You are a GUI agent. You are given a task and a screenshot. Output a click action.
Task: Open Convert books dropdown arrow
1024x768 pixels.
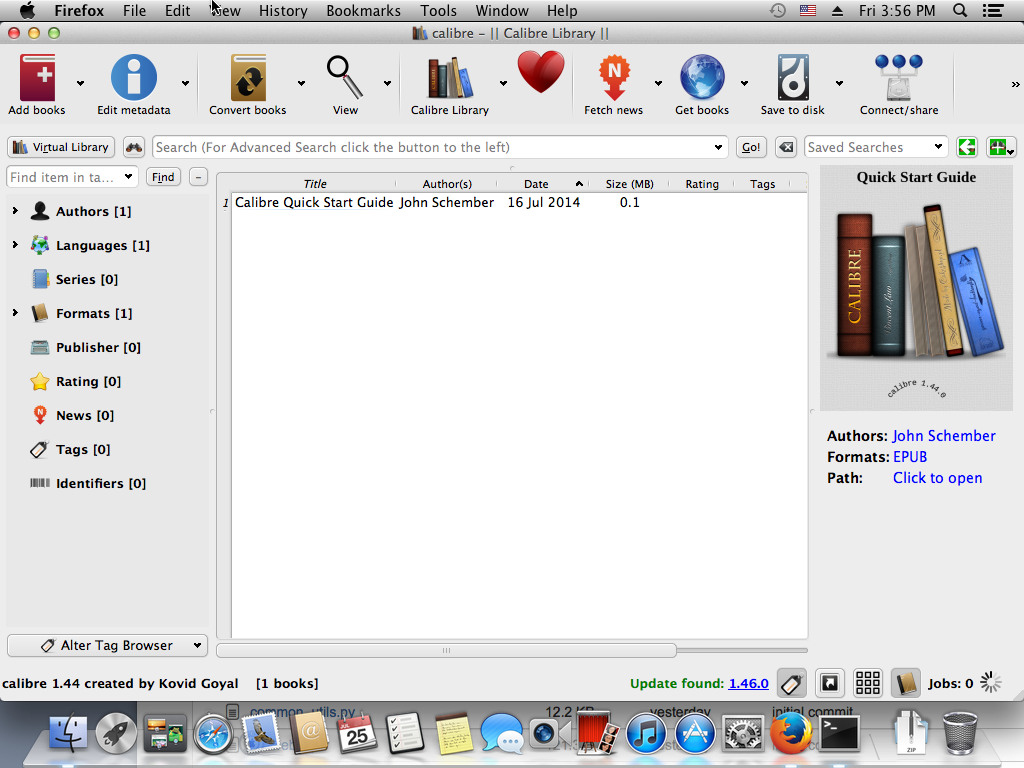301,83
